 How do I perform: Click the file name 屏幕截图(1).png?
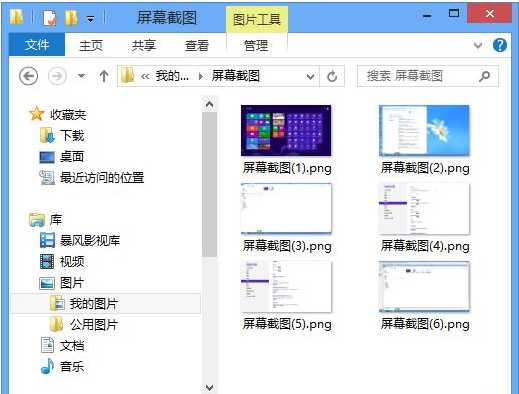click(x=287, y=168)
